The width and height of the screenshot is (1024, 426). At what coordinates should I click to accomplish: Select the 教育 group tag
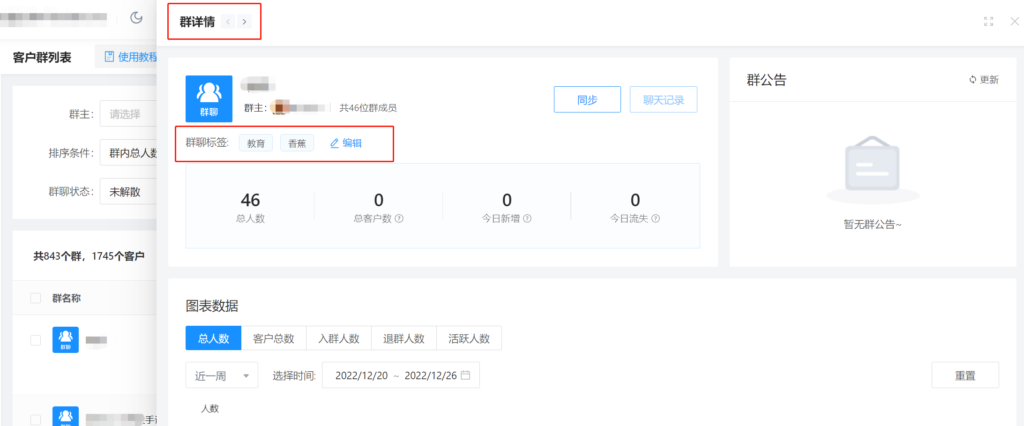click(x=256, y=143)
